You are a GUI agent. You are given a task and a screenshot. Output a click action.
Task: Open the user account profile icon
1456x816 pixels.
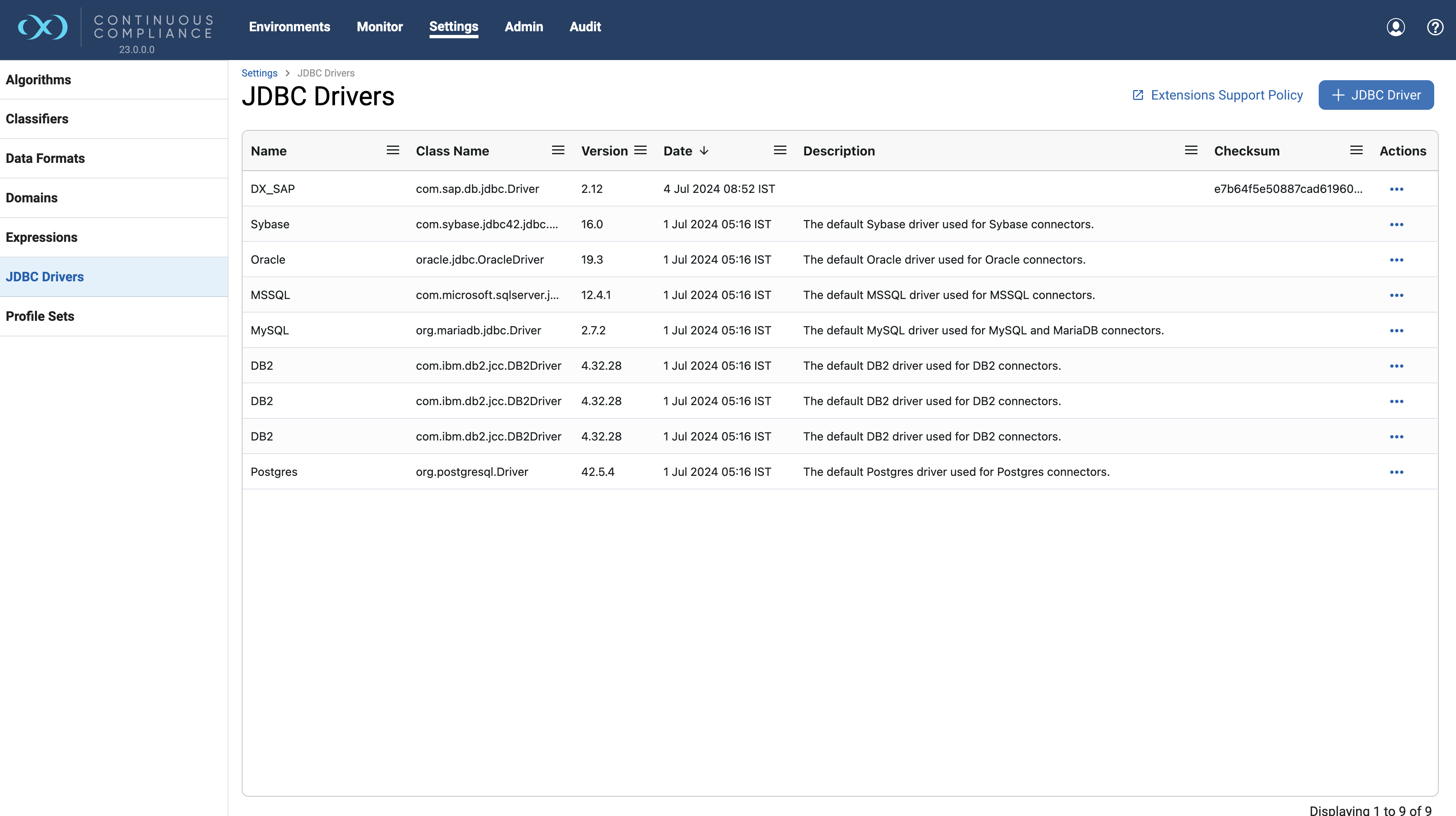tap(1396, 27)
